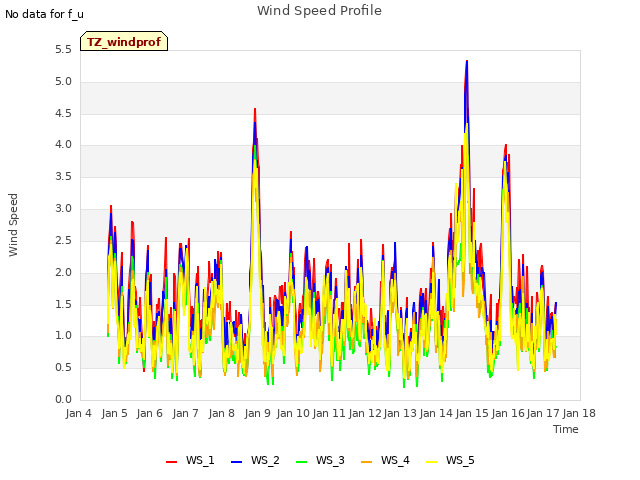The height and width of the screenshot is (480, 640).
Task: Toggle the WS_3 legend entry
Action: (320, 460)
